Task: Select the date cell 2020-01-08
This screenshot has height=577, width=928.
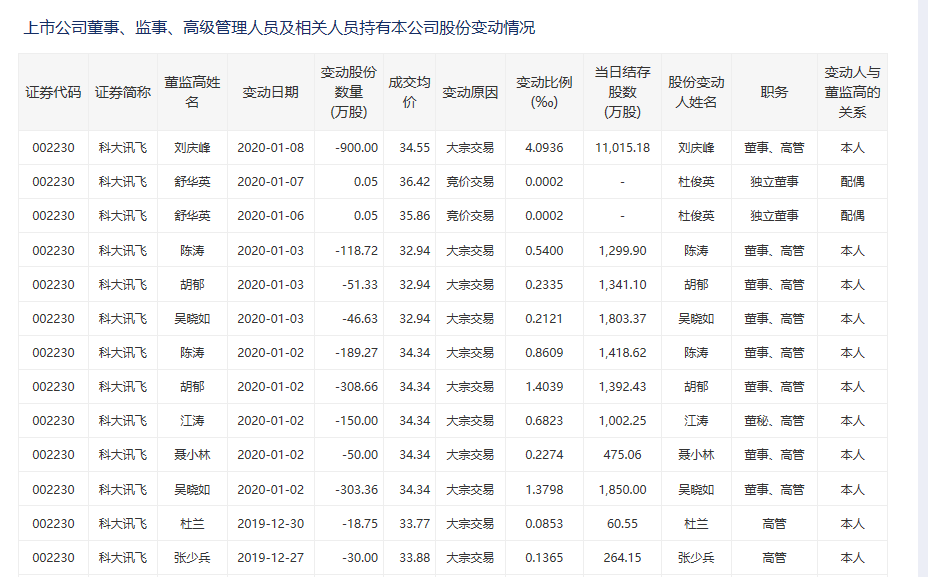Action: pos(270,147)
